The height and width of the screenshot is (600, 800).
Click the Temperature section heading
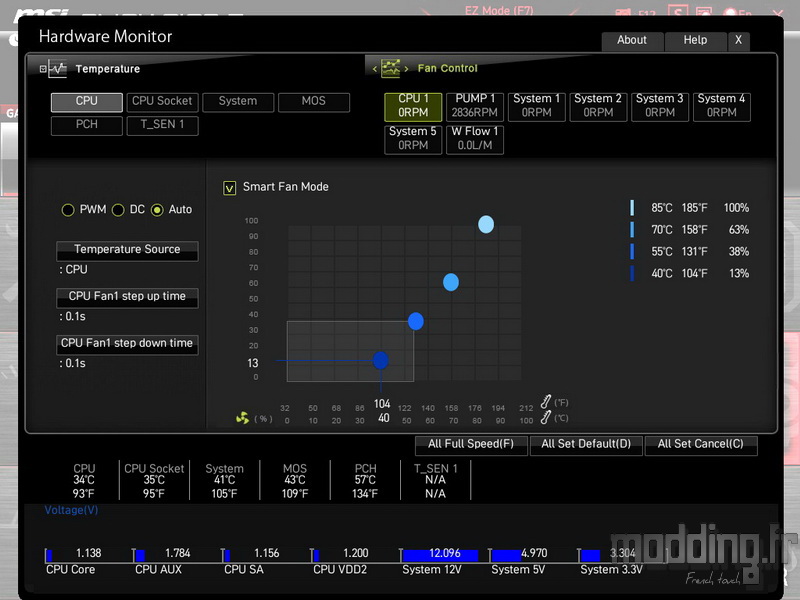point(108,69)
